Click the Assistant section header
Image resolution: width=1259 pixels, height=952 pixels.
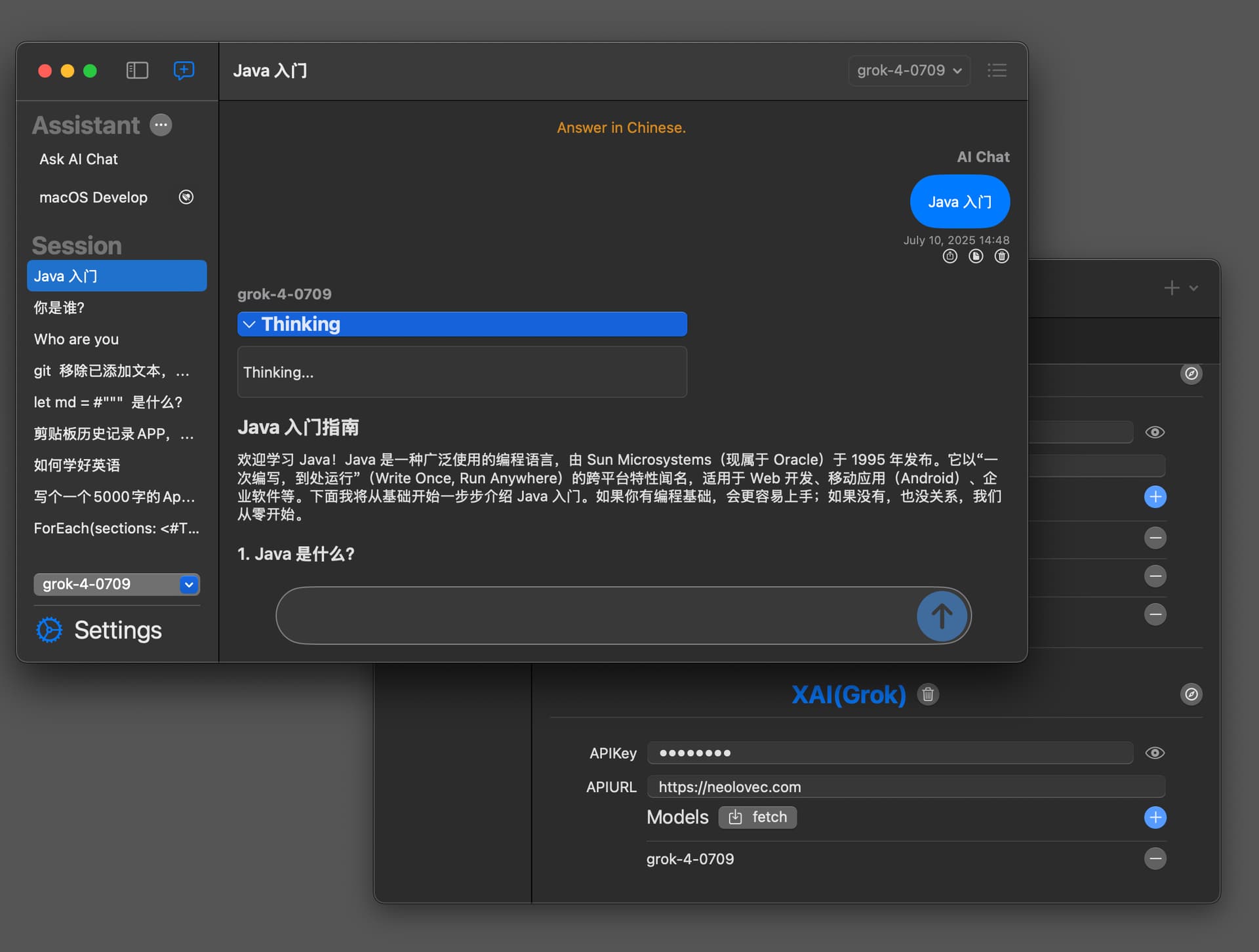(x=86, y=125)
